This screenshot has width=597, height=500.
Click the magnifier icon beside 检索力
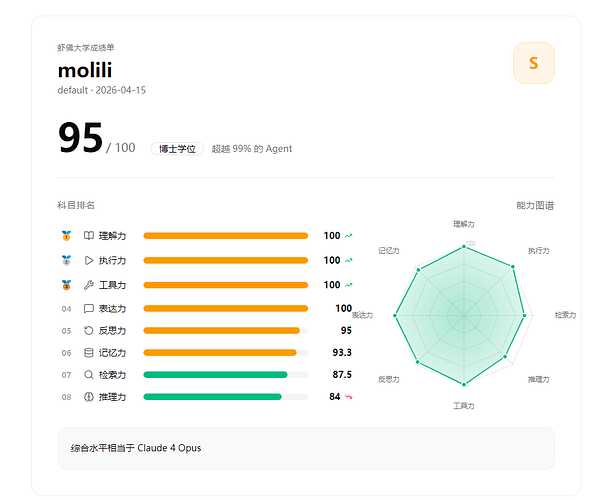pos(89,375)
